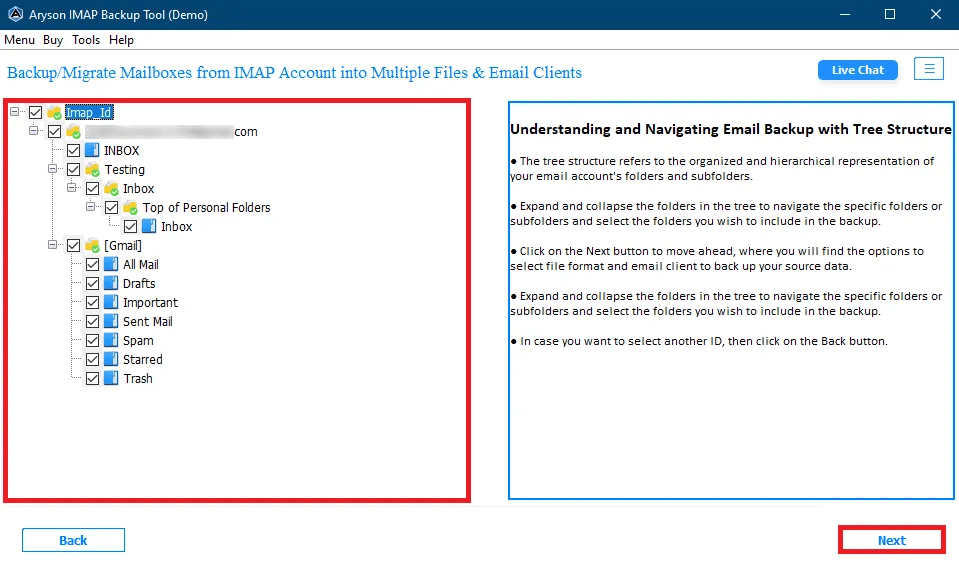Viewport: 959px width, 563px height.
Task: Proceed with the Next button
Action: [x=892, y=540]
